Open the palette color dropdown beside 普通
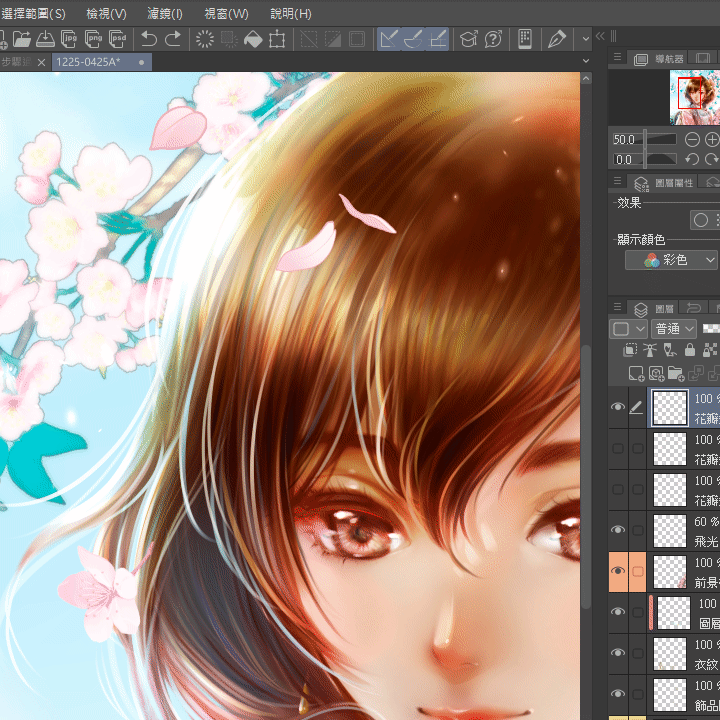The width and height of the screenshot is (720, 720). 628,329
